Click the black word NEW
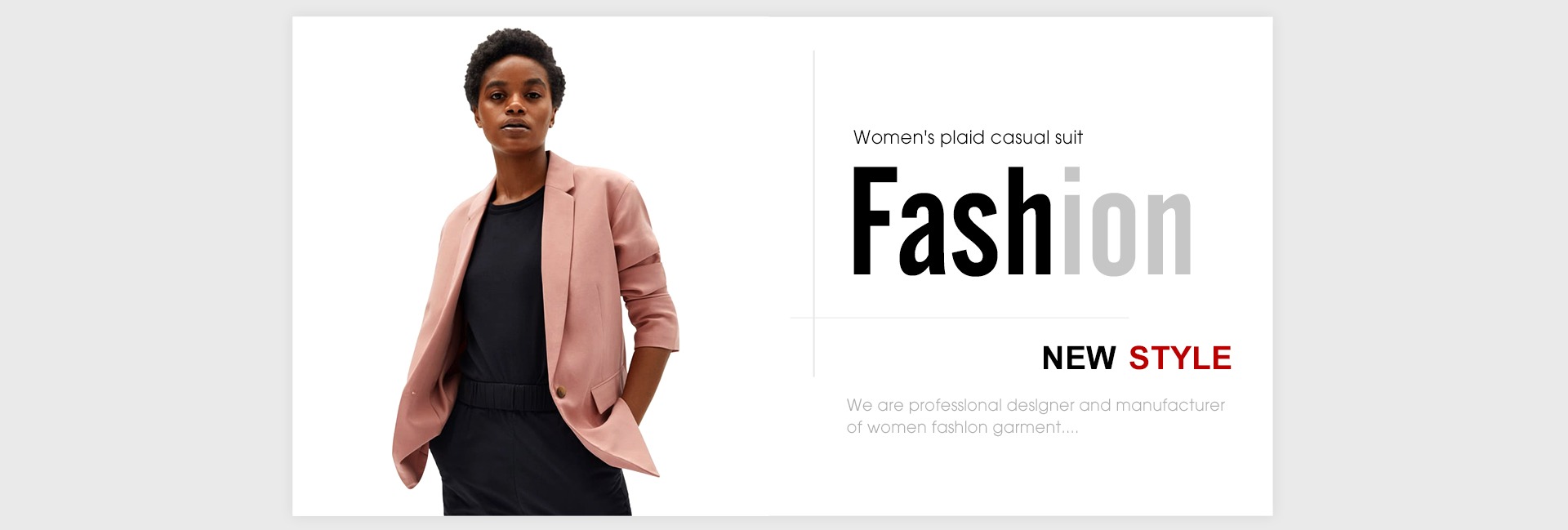 pos(1079,358)
